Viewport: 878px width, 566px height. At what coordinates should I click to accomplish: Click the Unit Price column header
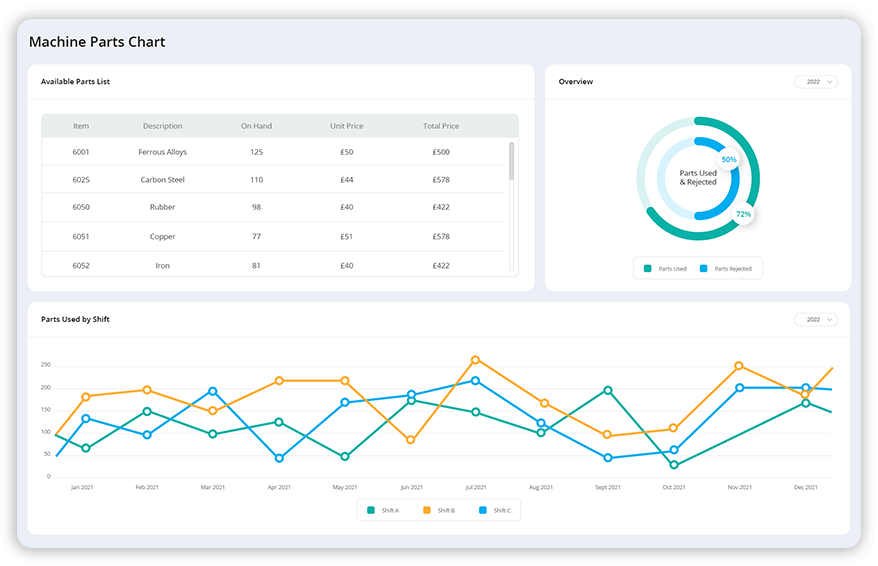(346, 126)
